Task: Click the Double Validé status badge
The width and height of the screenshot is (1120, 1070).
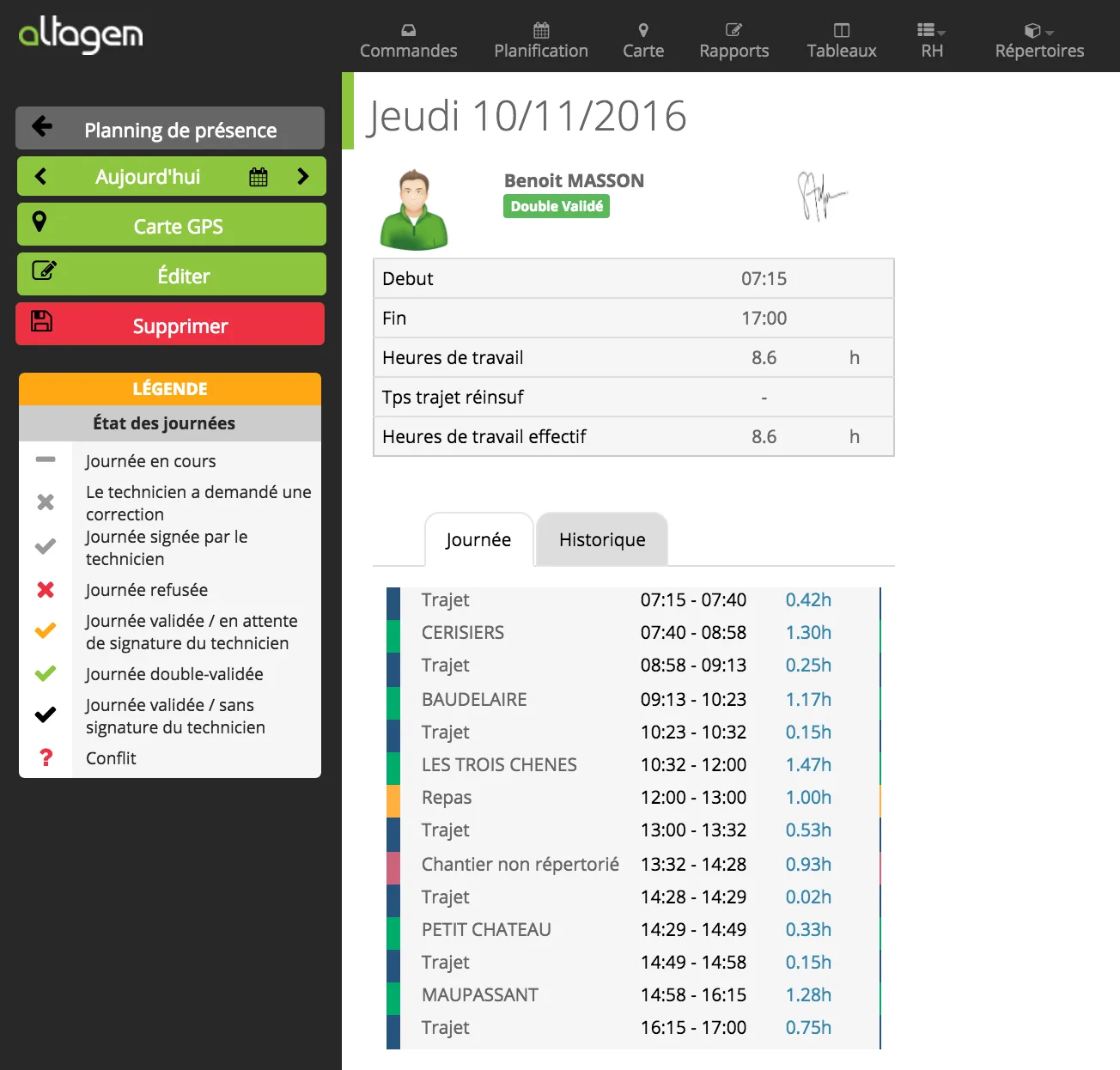Action: (x=557, y=206)
